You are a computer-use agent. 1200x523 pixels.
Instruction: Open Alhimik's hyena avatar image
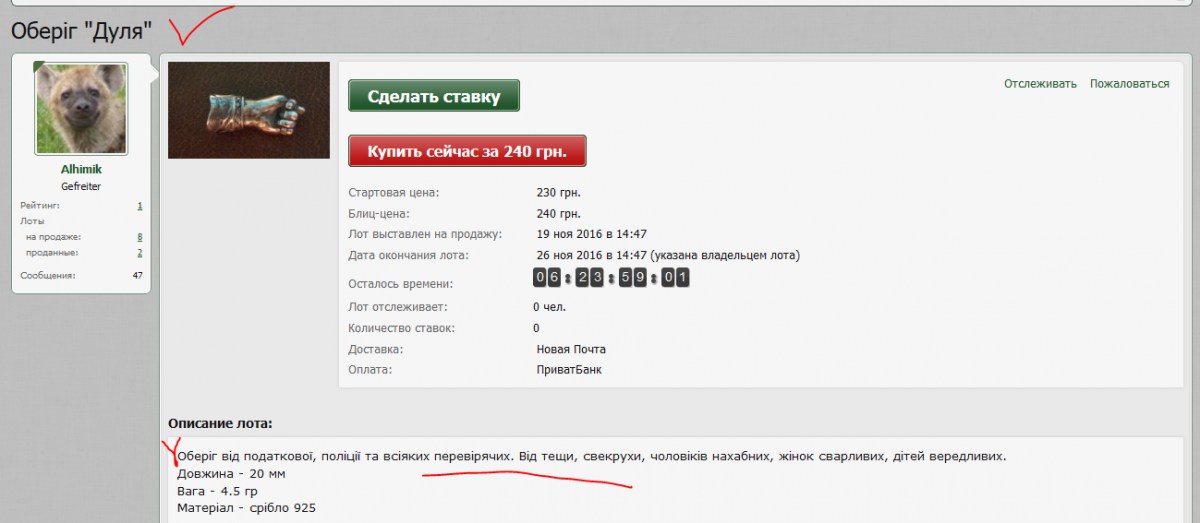[82, 109]
